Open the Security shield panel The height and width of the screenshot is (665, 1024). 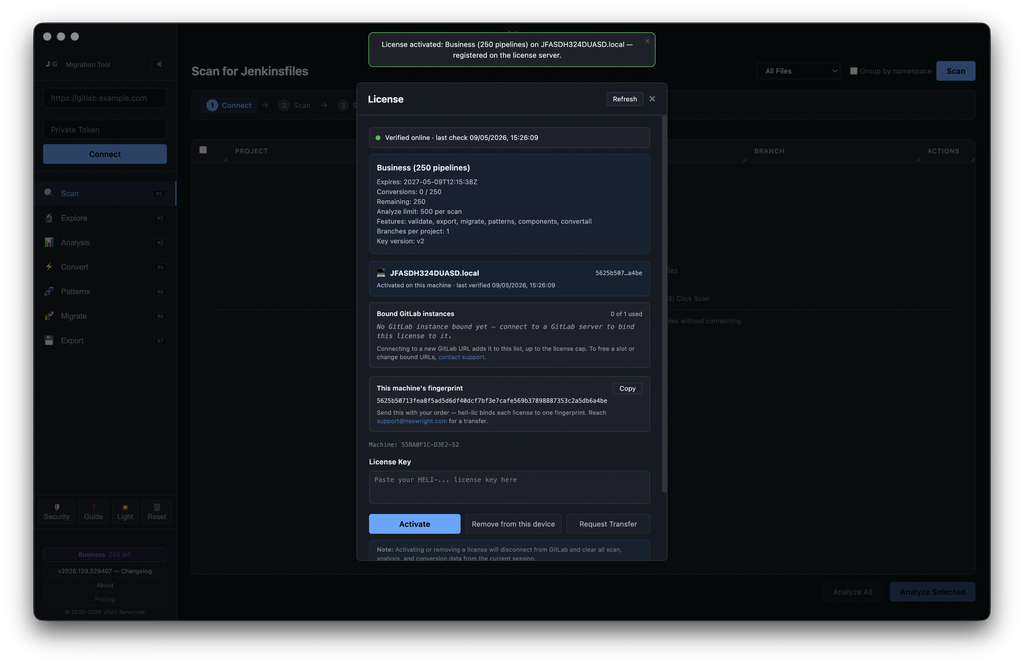57,511
